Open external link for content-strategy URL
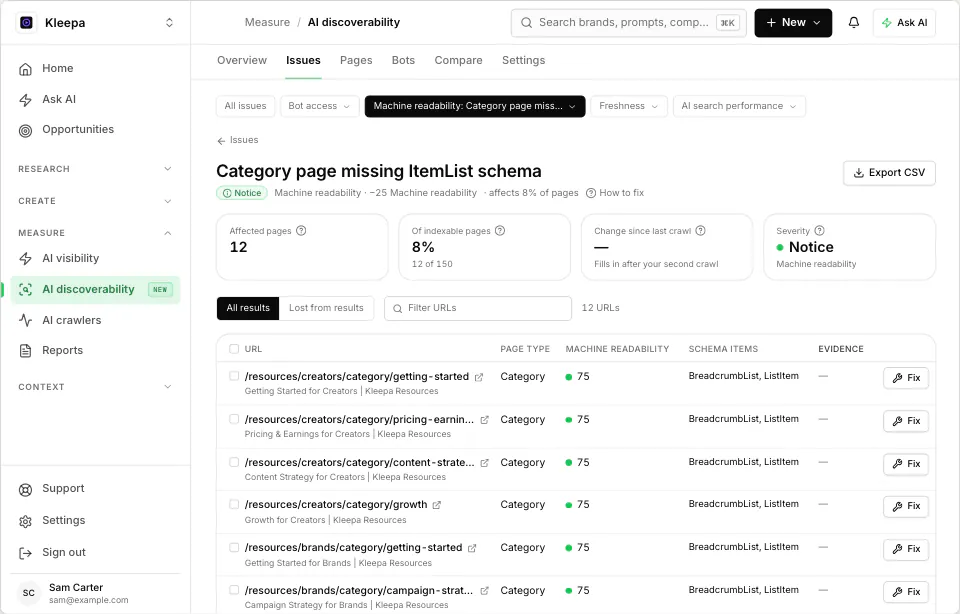 (x=484, y=463)
